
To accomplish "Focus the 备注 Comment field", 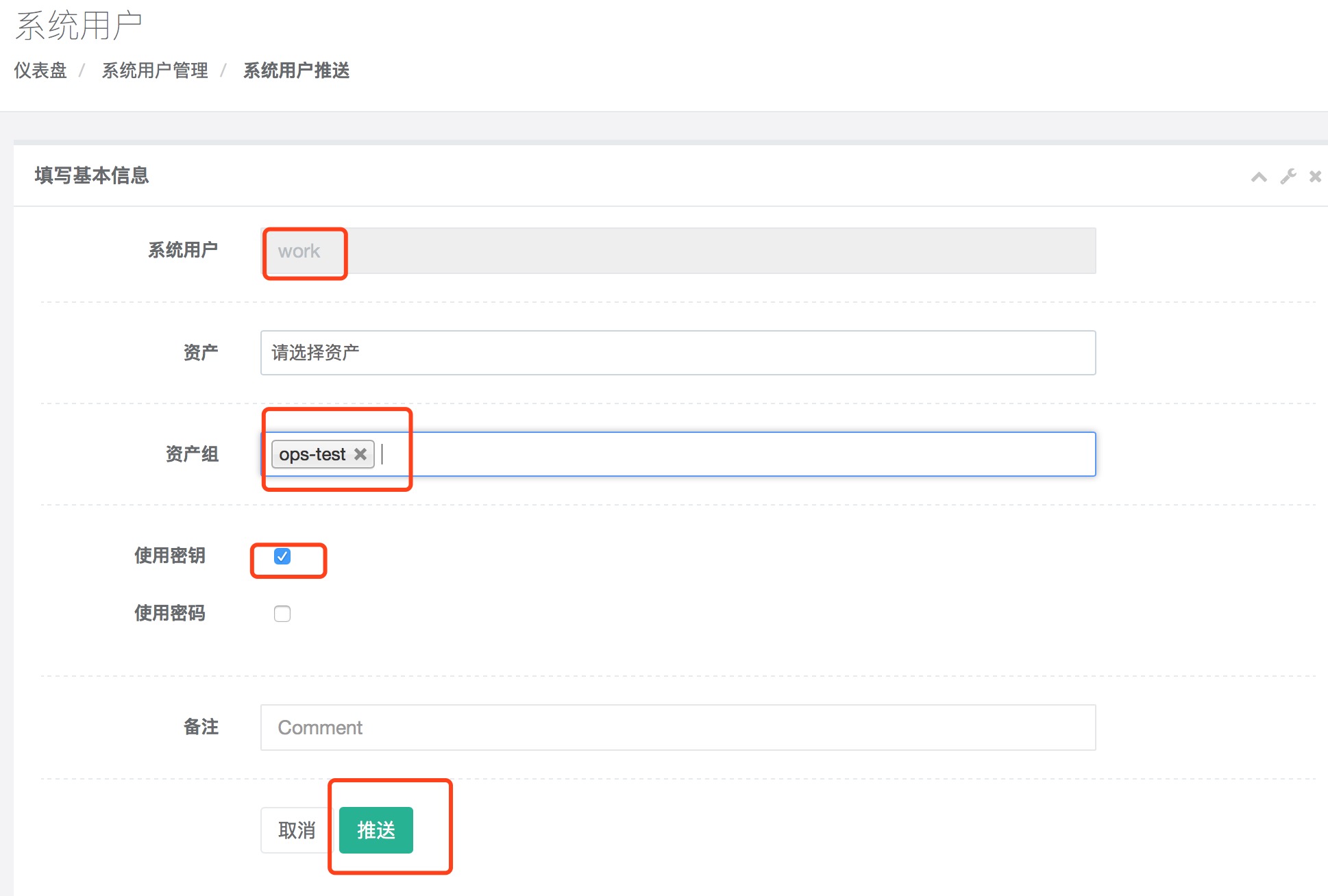I will pos(677,727).
